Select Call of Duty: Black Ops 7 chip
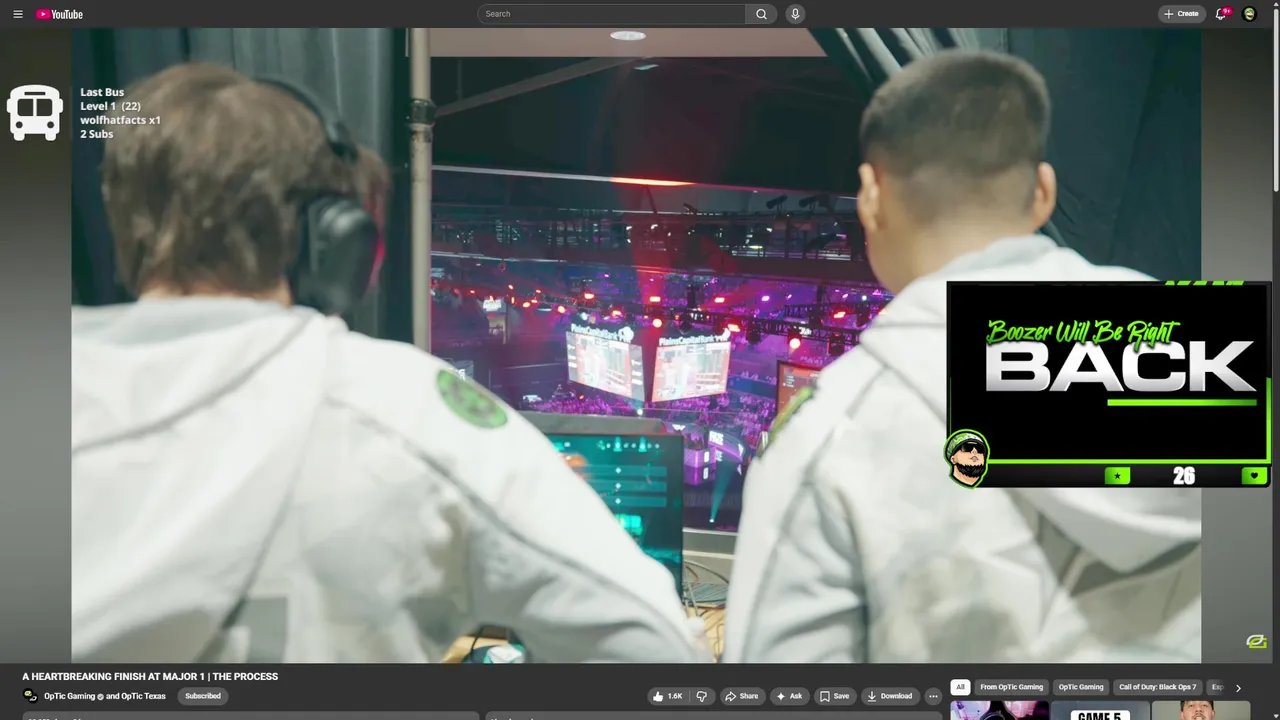This screenshot has height=720, width=1280. pyautogui.click(x=1157, y=687)
